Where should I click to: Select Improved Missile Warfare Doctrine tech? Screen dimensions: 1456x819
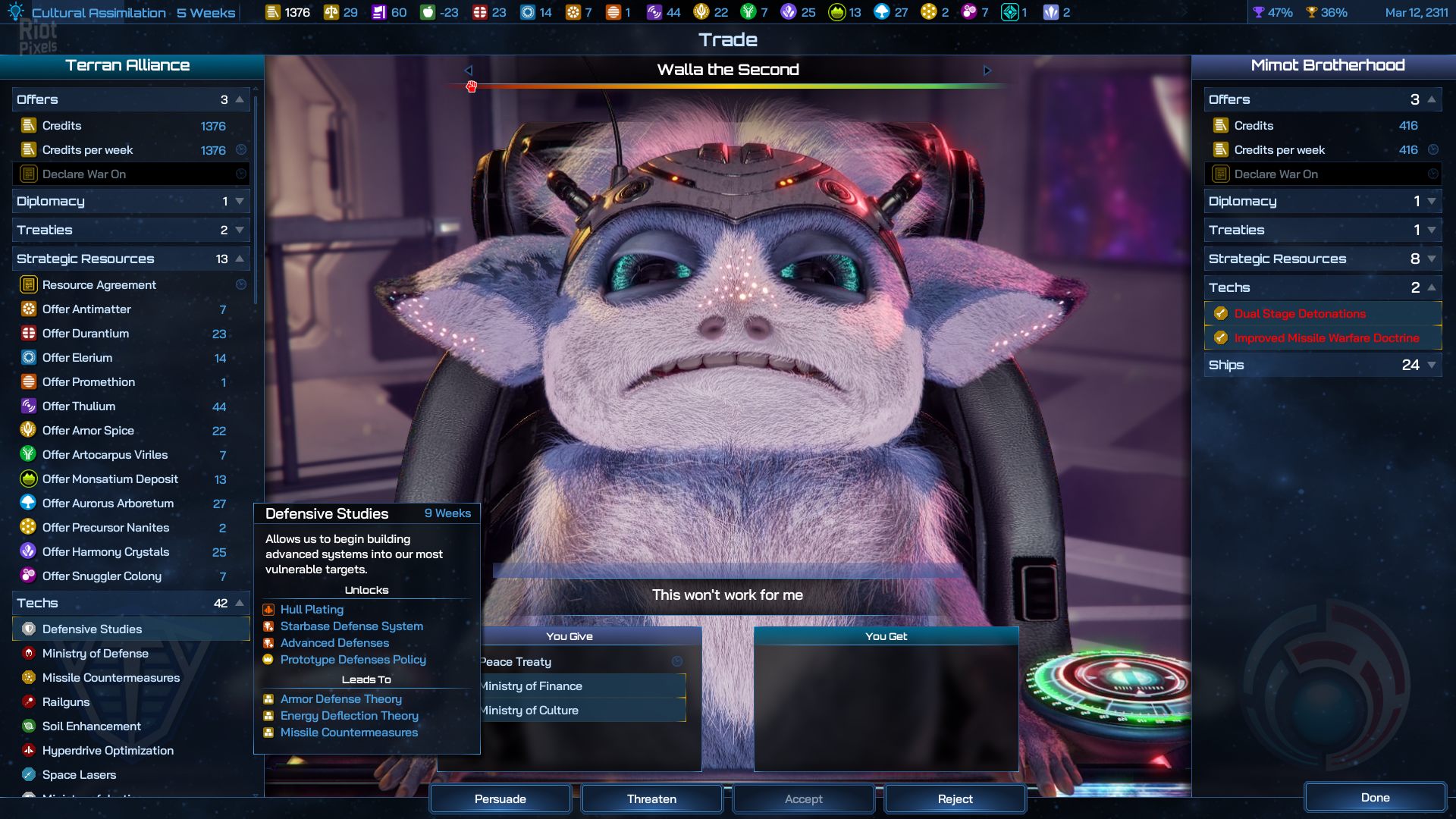point(1326,338)
